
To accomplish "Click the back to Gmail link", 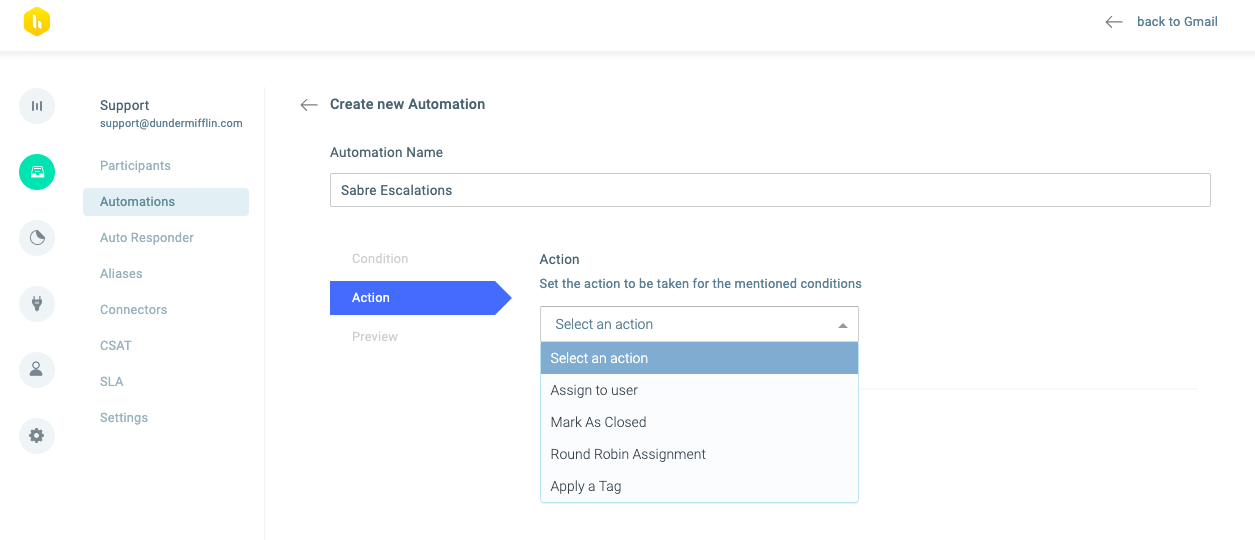I will coord(1161,22).
